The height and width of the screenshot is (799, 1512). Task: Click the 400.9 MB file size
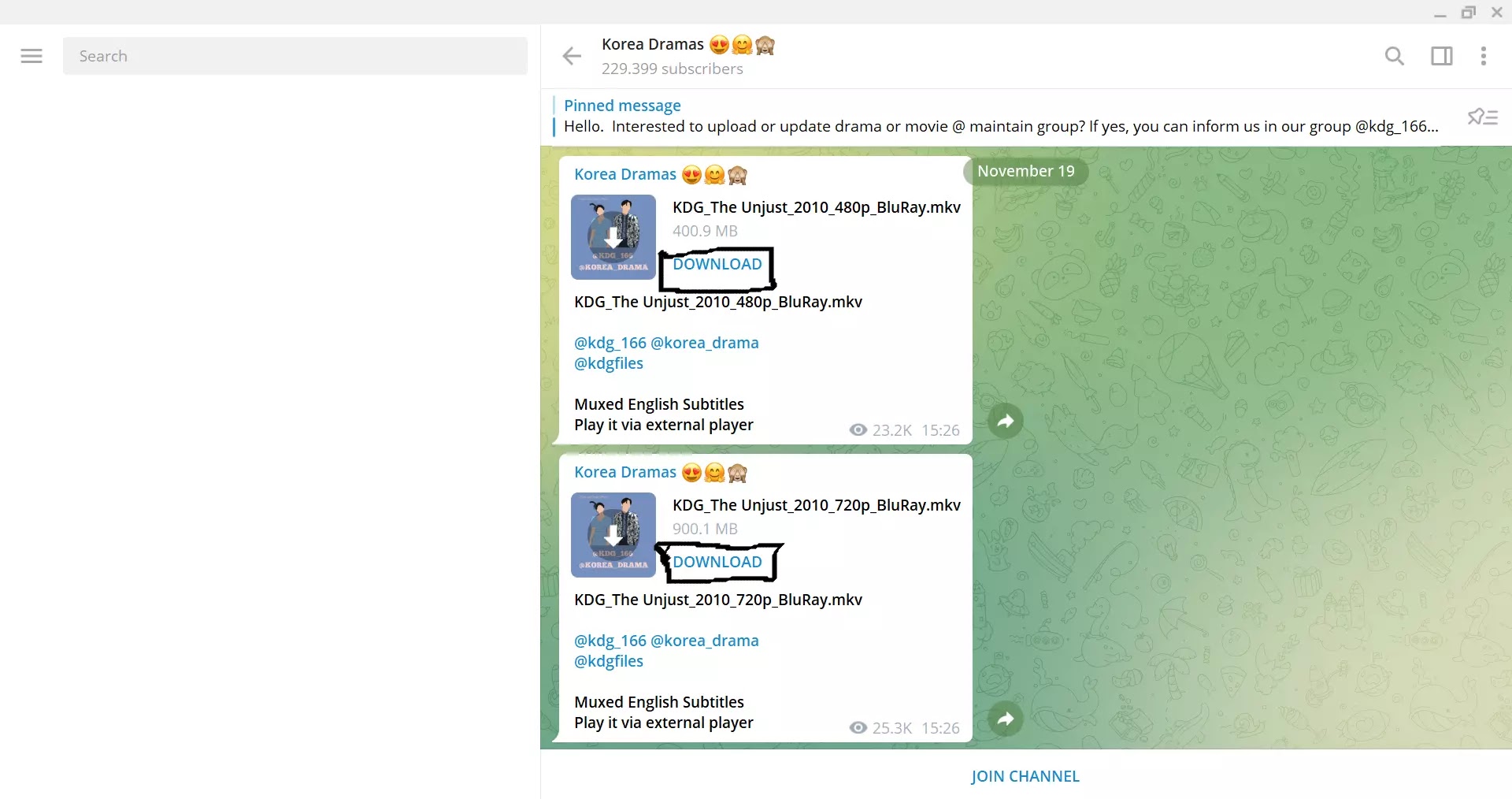click(705, 231)
